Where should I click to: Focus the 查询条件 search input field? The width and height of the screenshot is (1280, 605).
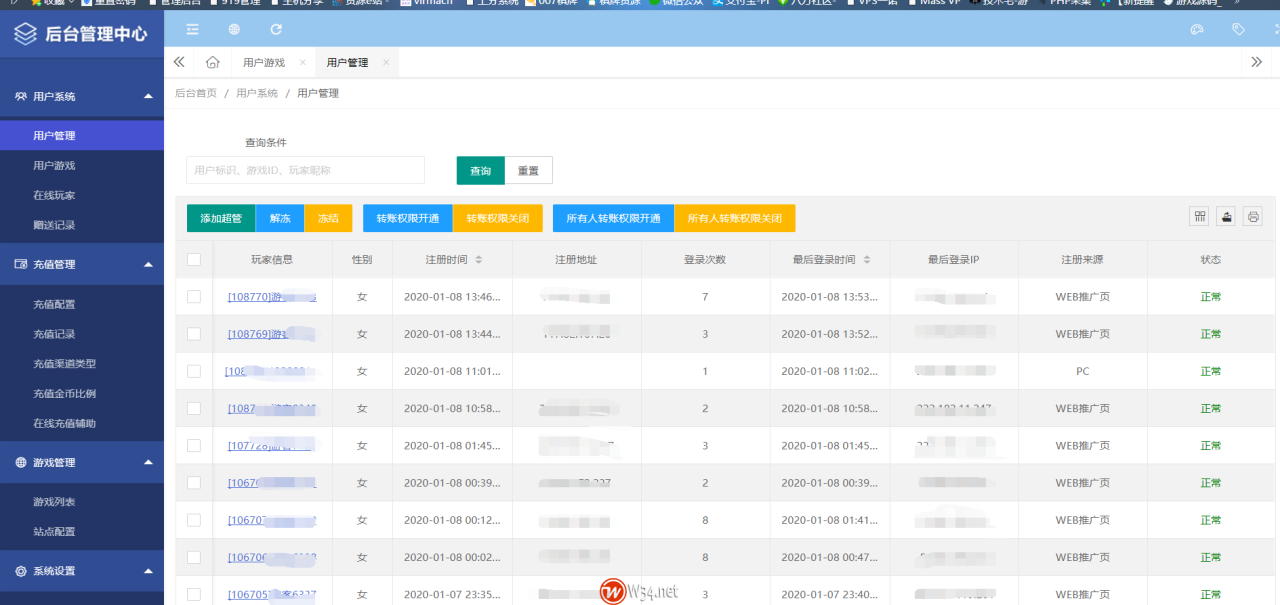305,170
